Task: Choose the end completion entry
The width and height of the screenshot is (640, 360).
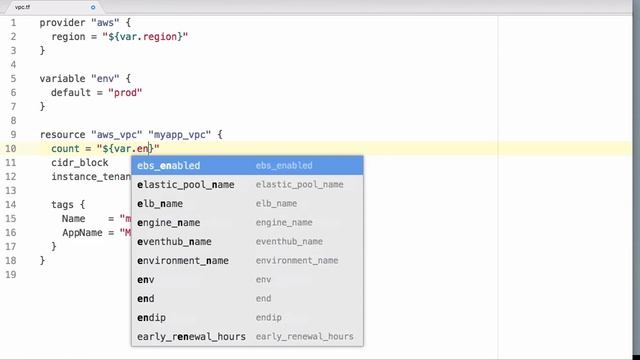Action: coord(247,298)
